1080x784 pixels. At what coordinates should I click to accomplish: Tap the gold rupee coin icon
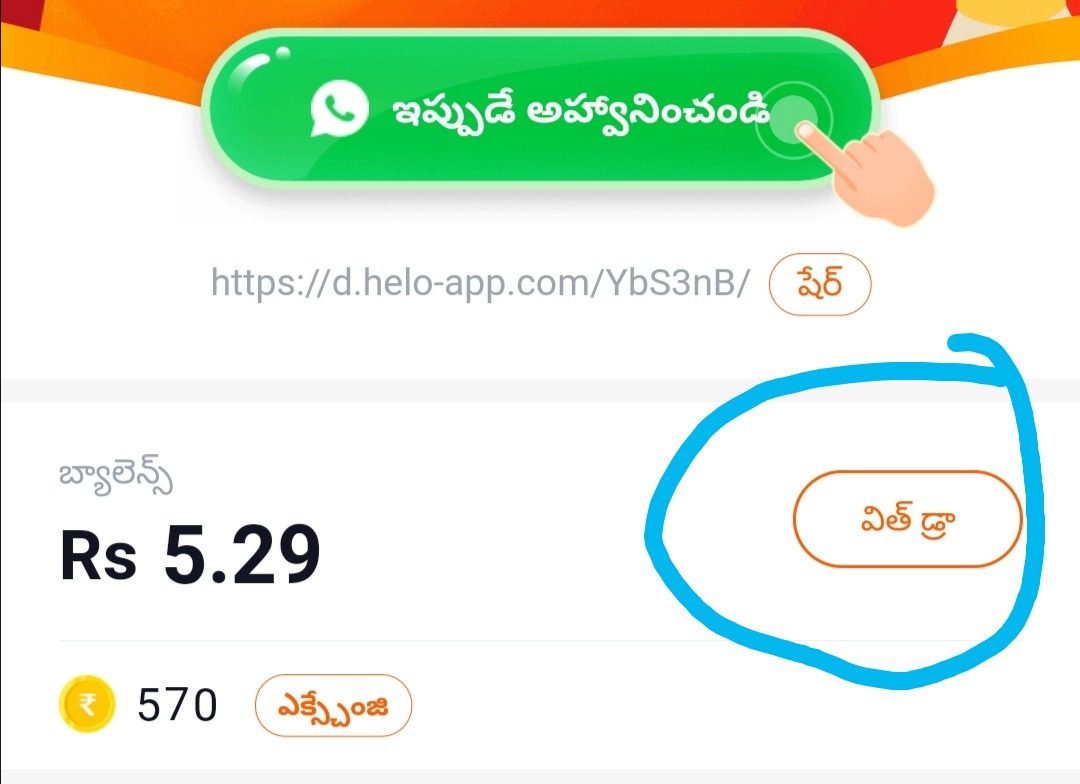click(x=87, y=703)
